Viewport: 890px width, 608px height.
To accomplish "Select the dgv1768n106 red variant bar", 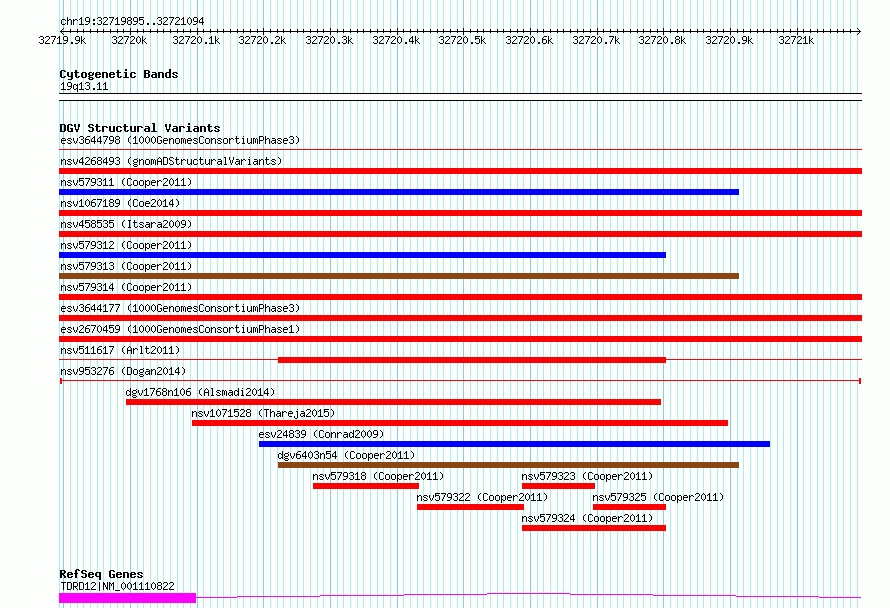I will pos(393,402).
